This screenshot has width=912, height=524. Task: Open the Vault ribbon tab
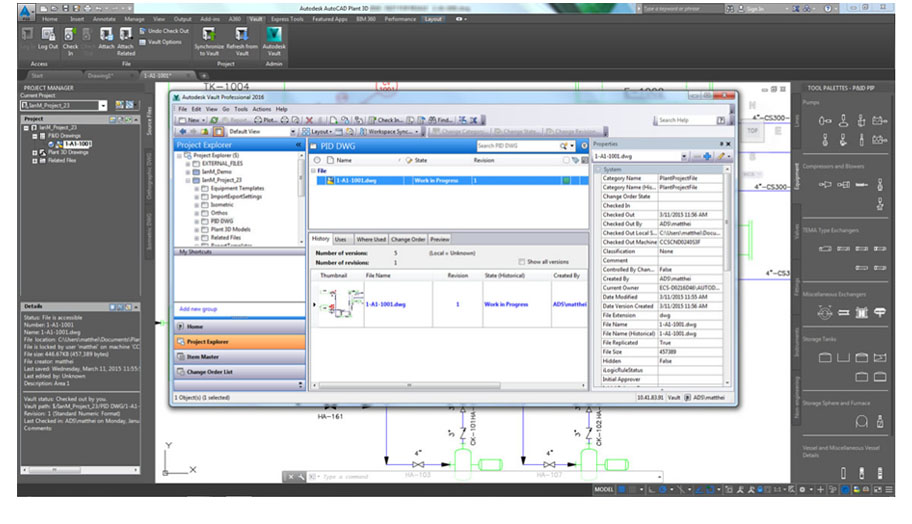point(256,19)
